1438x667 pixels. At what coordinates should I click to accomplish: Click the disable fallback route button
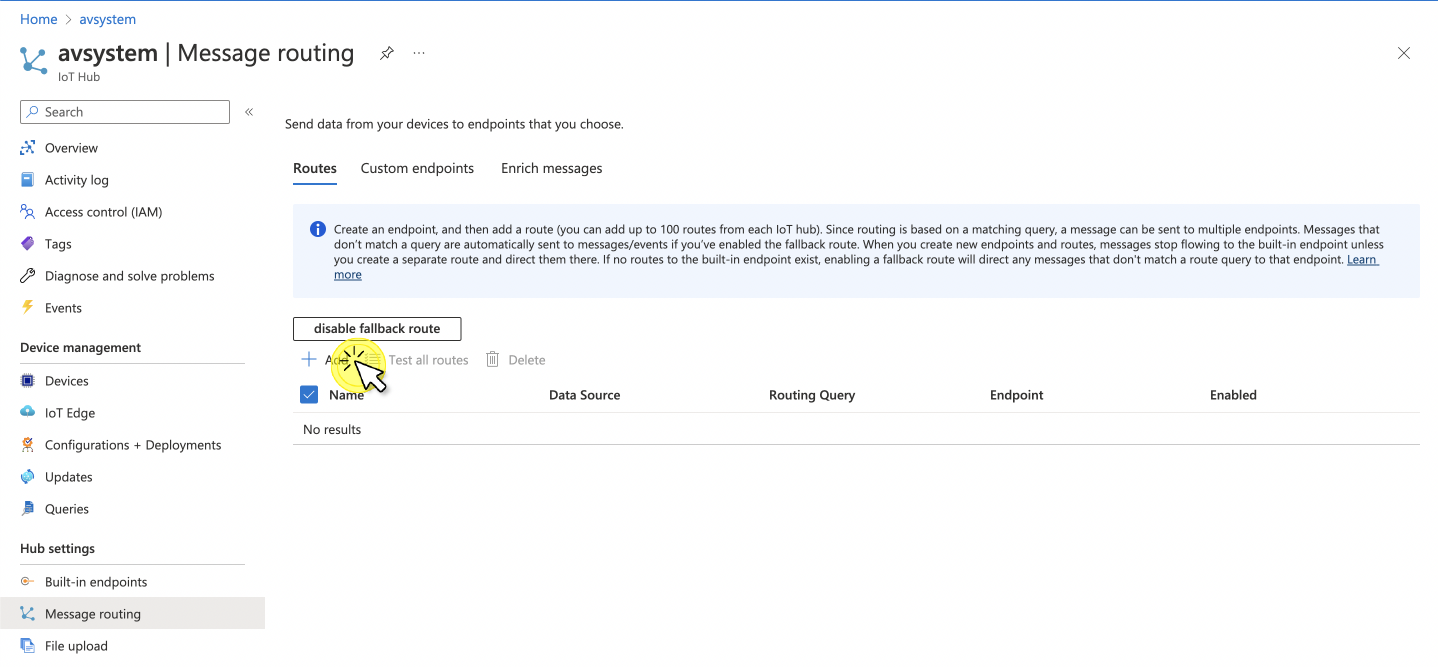tap(377, 329)
